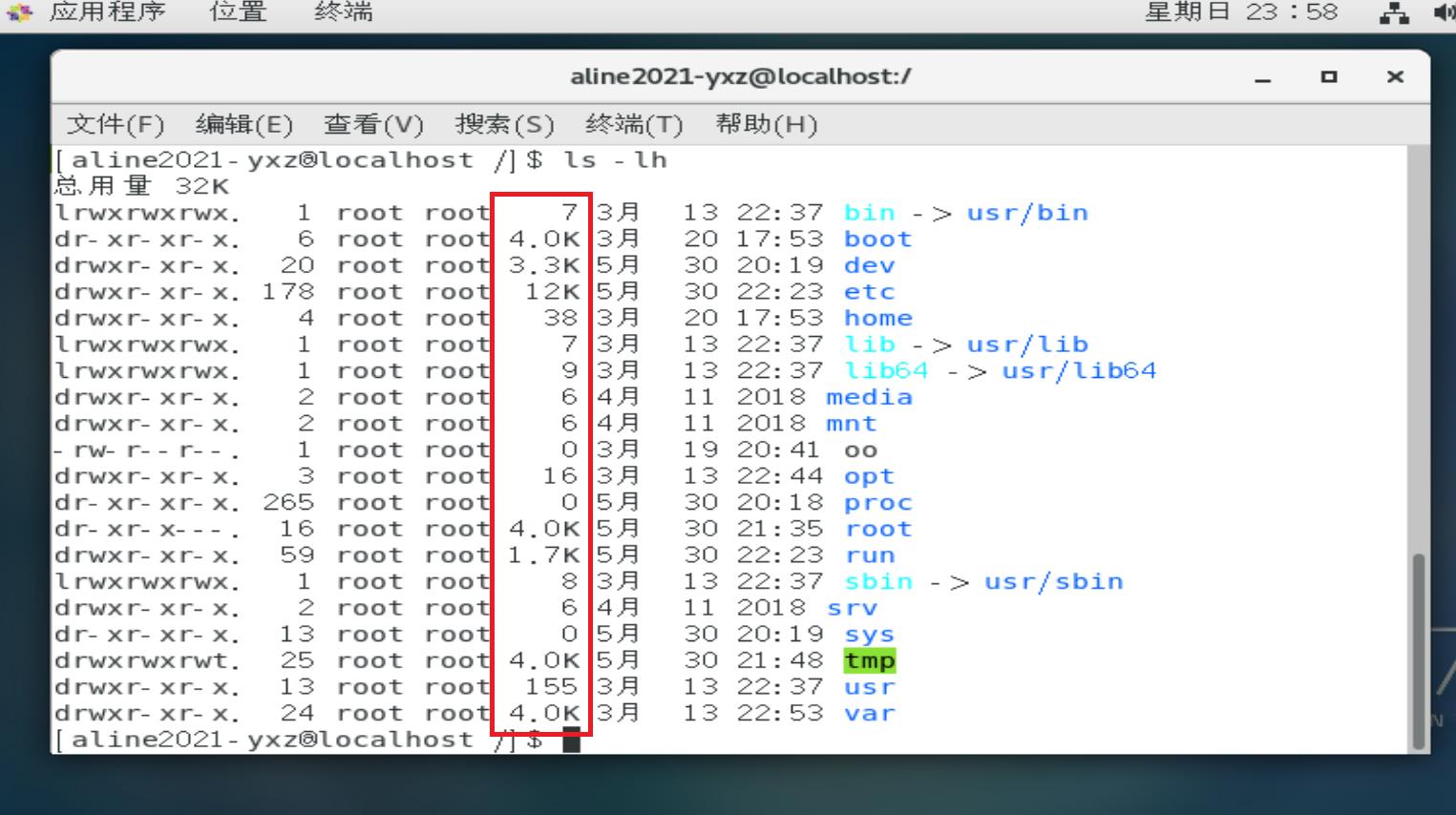Click the clock showing 星期日 23:58
The height and width of the screenshot is (815, 1456).
pyautogui.click(x=1241, y=12)
